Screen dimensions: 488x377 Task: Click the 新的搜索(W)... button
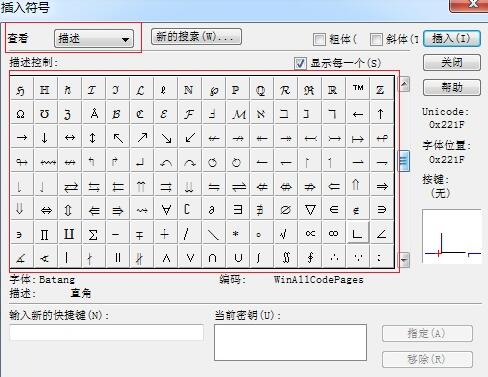tap(196, 36)
